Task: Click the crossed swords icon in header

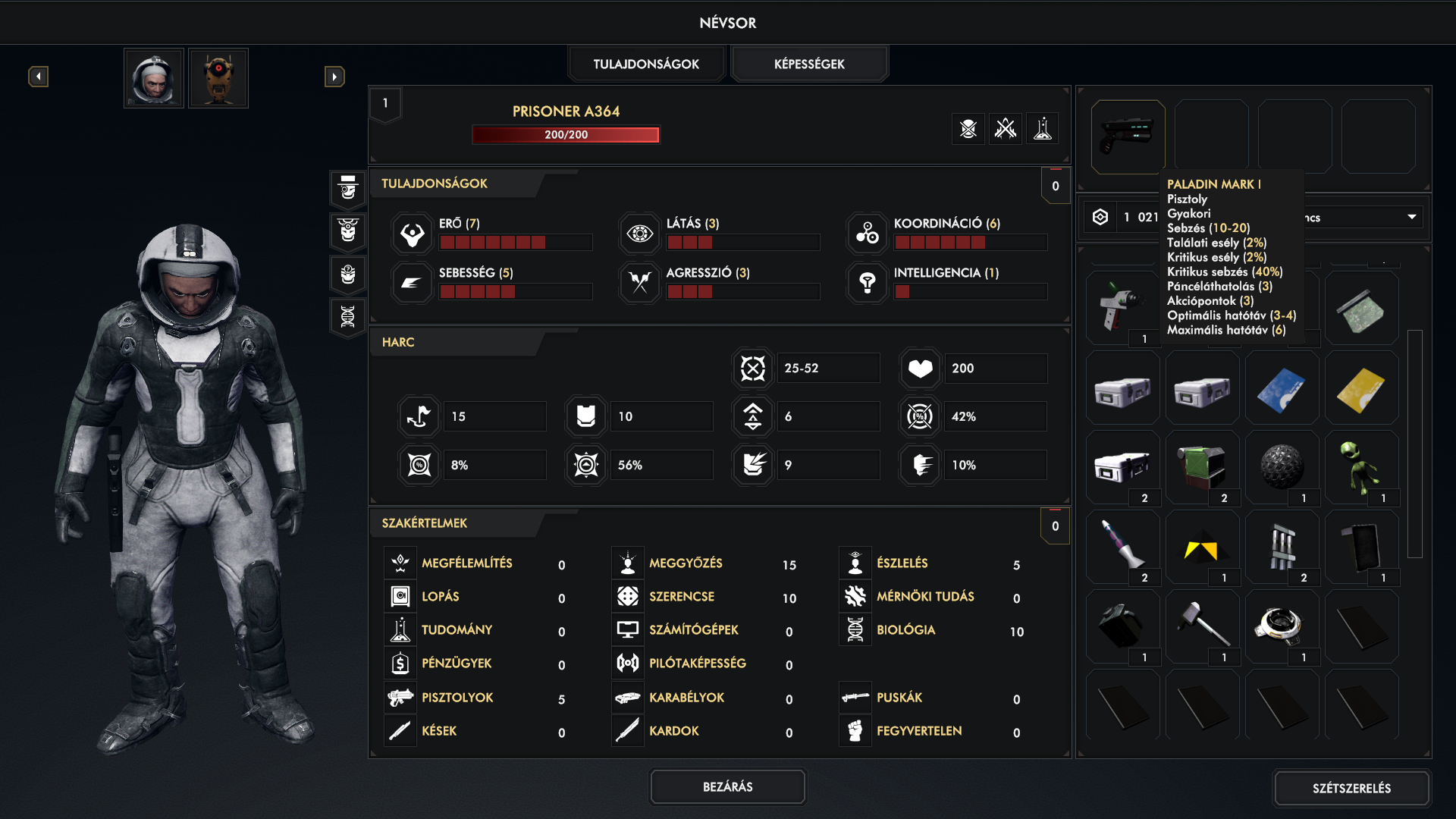Action: click(1006, 129)
